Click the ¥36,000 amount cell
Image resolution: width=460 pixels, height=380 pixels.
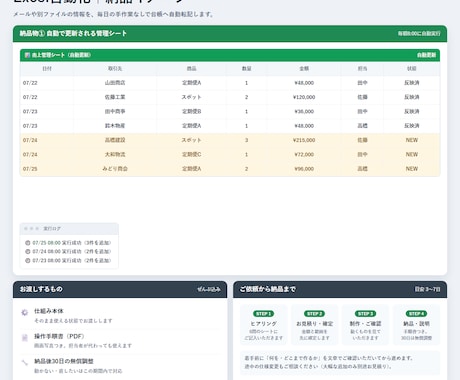tap(304, 111)
